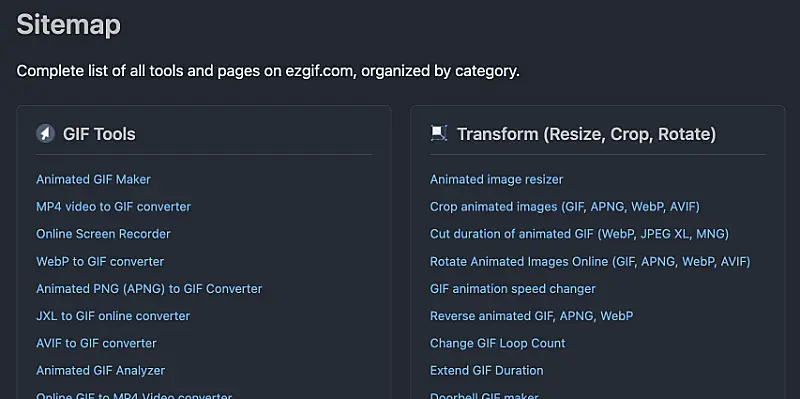Open the Change GIF Loop Count link
The height and width of the screenshot is (399, 800).
pyautogui.click(x=497, y=343)
